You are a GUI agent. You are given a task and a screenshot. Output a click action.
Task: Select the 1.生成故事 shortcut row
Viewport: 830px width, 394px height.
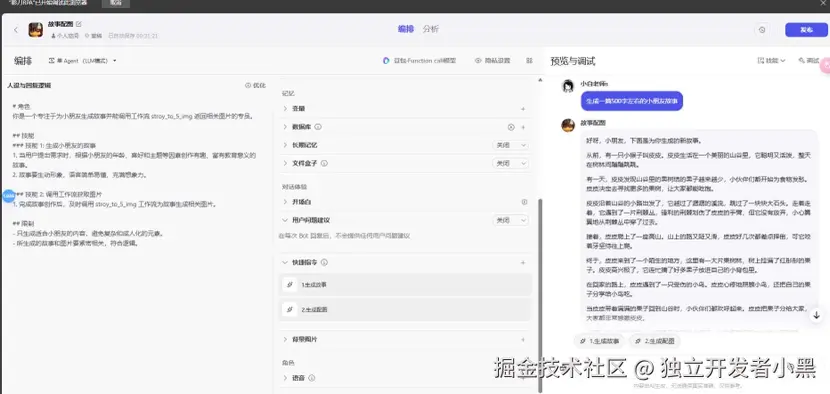coord(405,285)
